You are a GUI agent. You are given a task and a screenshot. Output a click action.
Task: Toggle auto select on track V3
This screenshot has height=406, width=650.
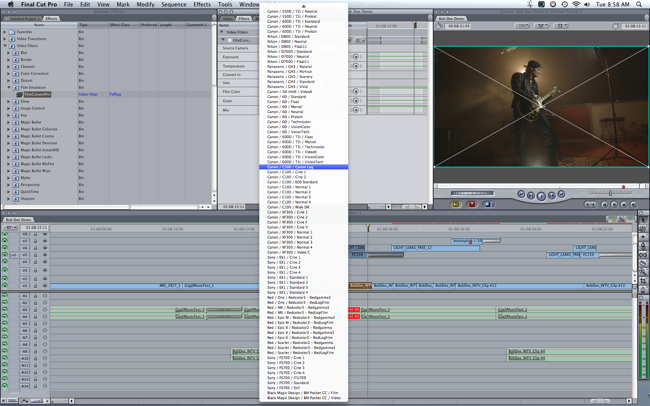[44, 270]
